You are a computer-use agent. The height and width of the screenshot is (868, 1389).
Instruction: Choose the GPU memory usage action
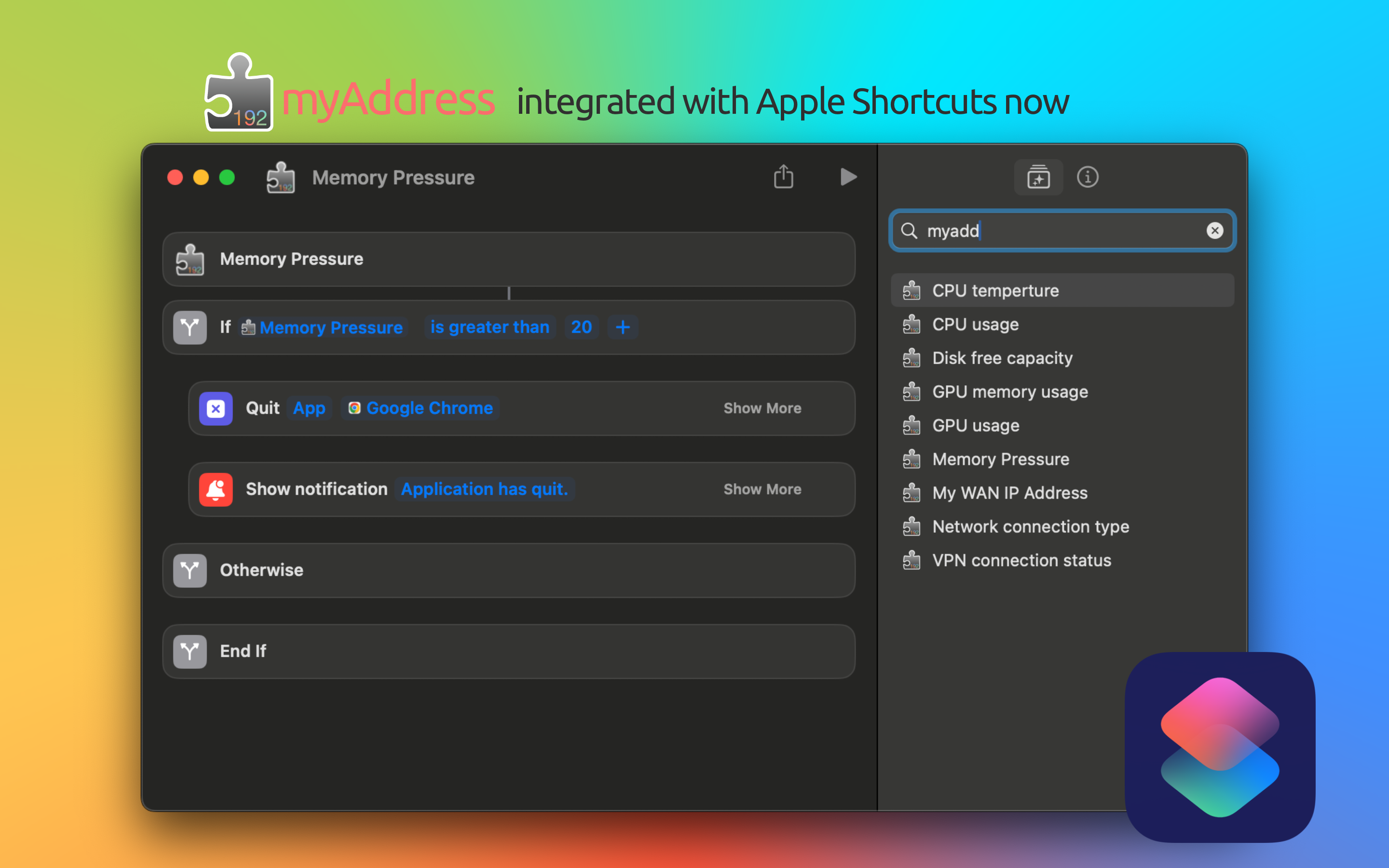(x=1062, y=392)
